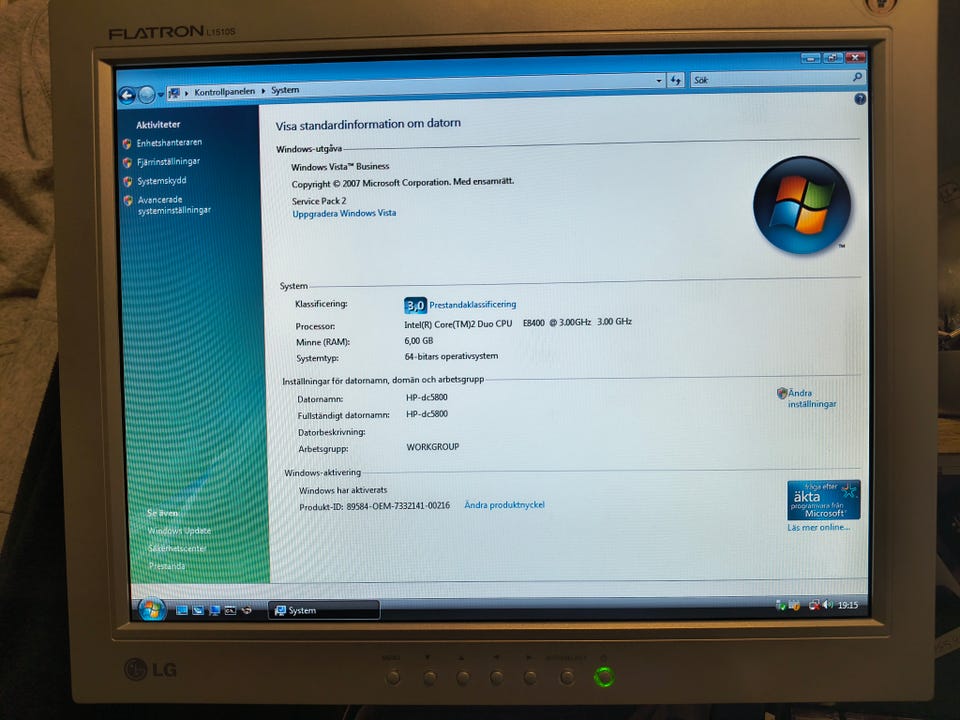Screen dimensions: 960x720
Task: Open Windows Update under Se även
Action: [x=179, y=531]
